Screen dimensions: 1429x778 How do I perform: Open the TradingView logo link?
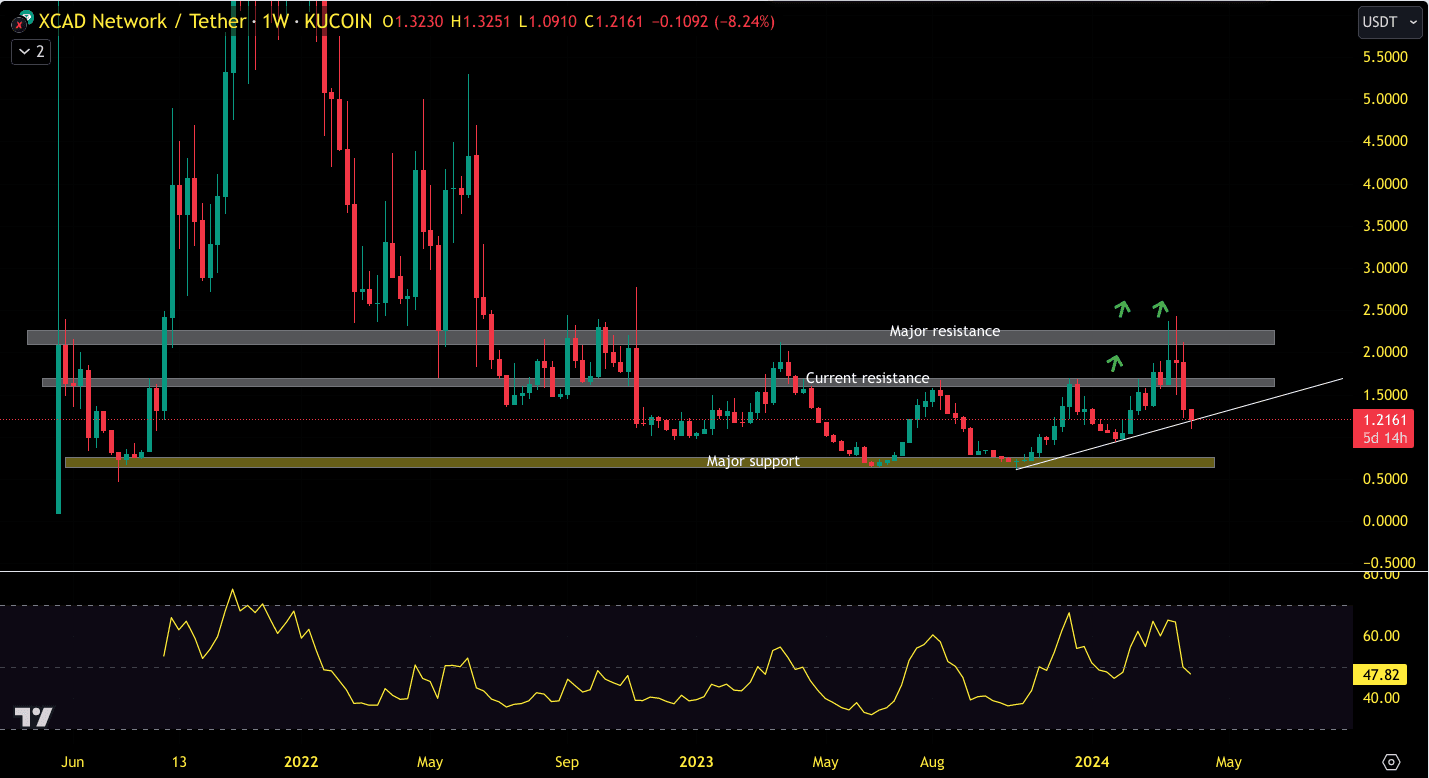pos(33,717)
